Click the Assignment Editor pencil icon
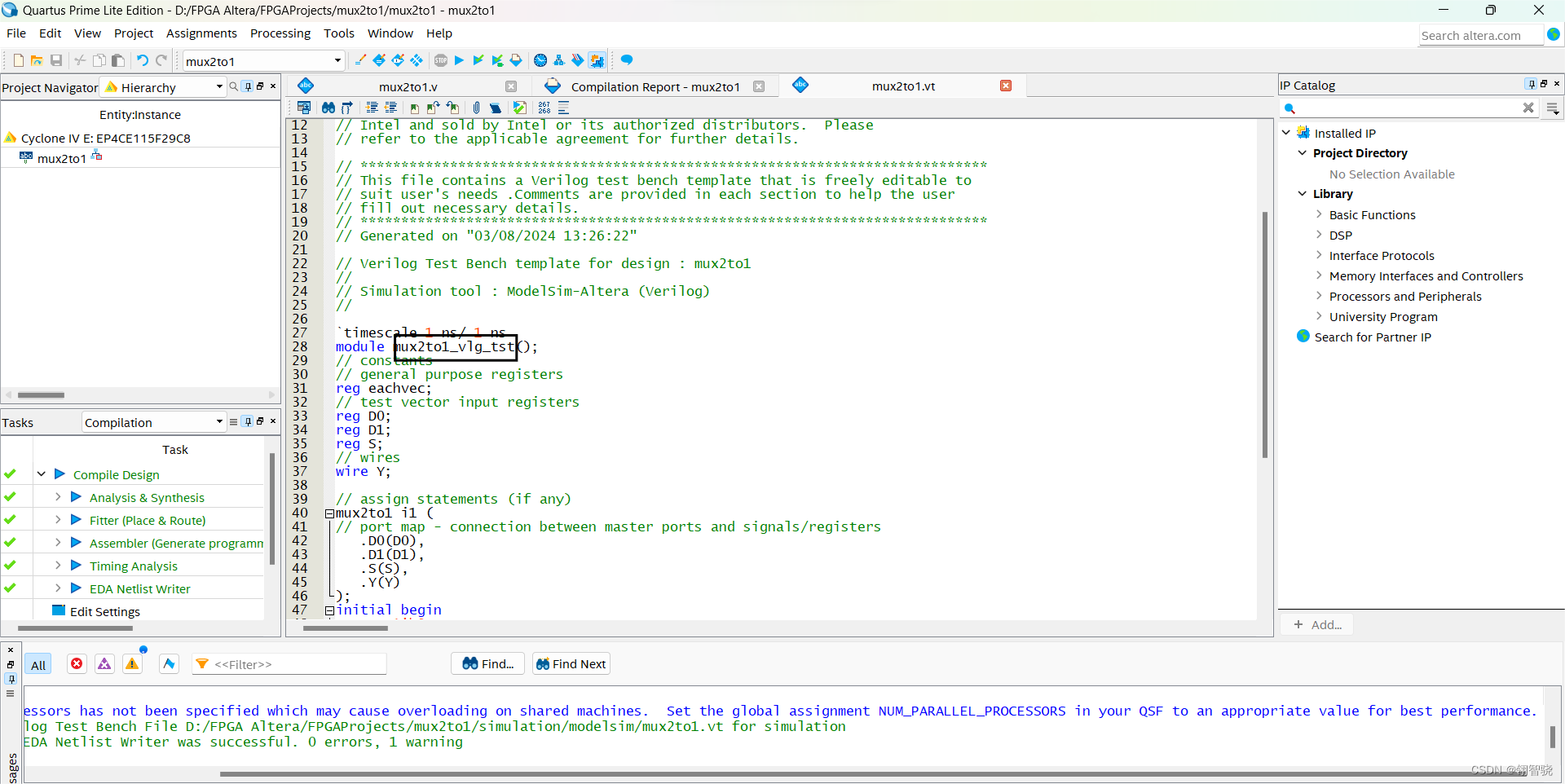The height and width of the screenshot is (784, 1565). pyautogui.click(x=379, y=60)
